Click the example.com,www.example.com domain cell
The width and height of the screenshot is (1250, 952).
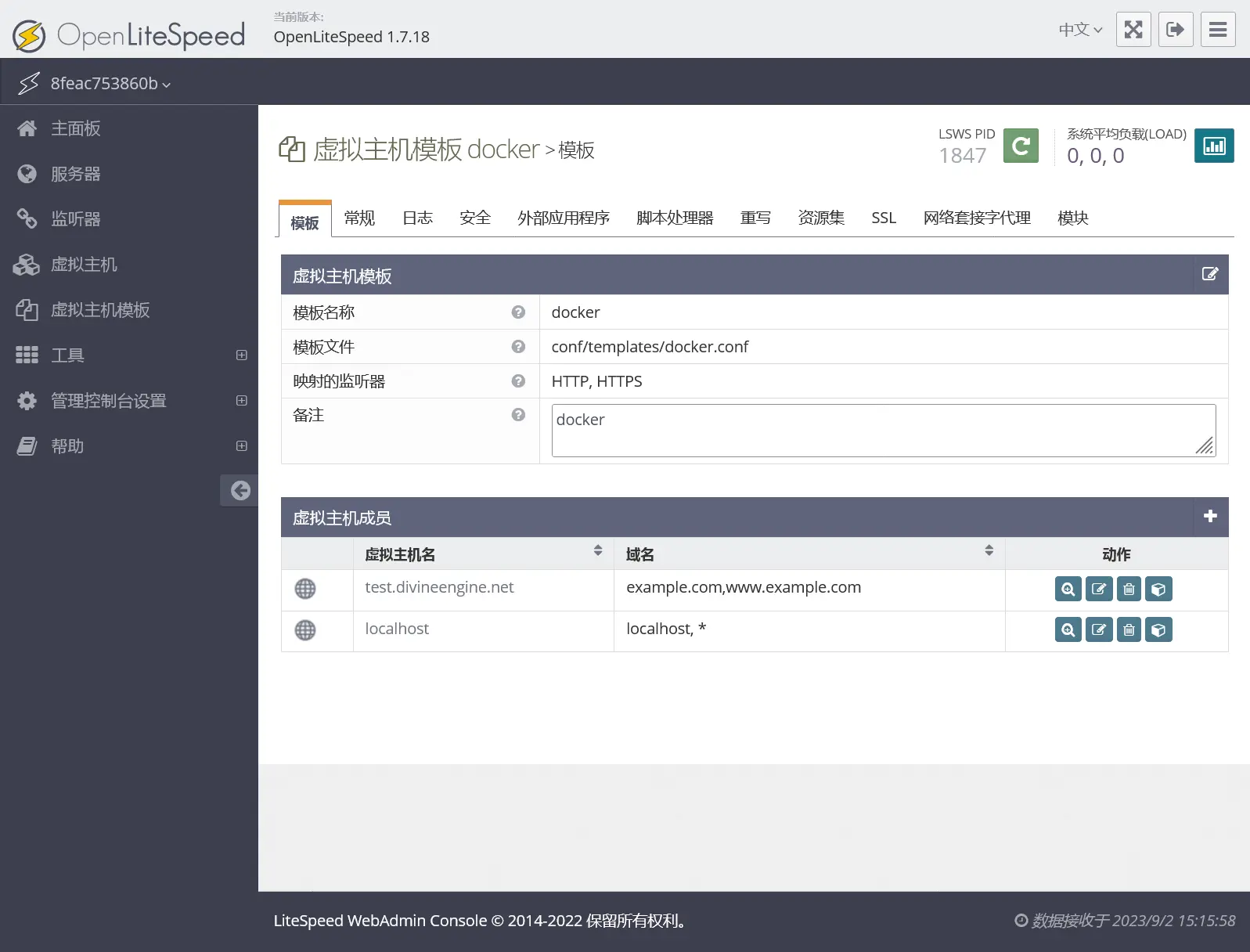click(x=744, y=587)
